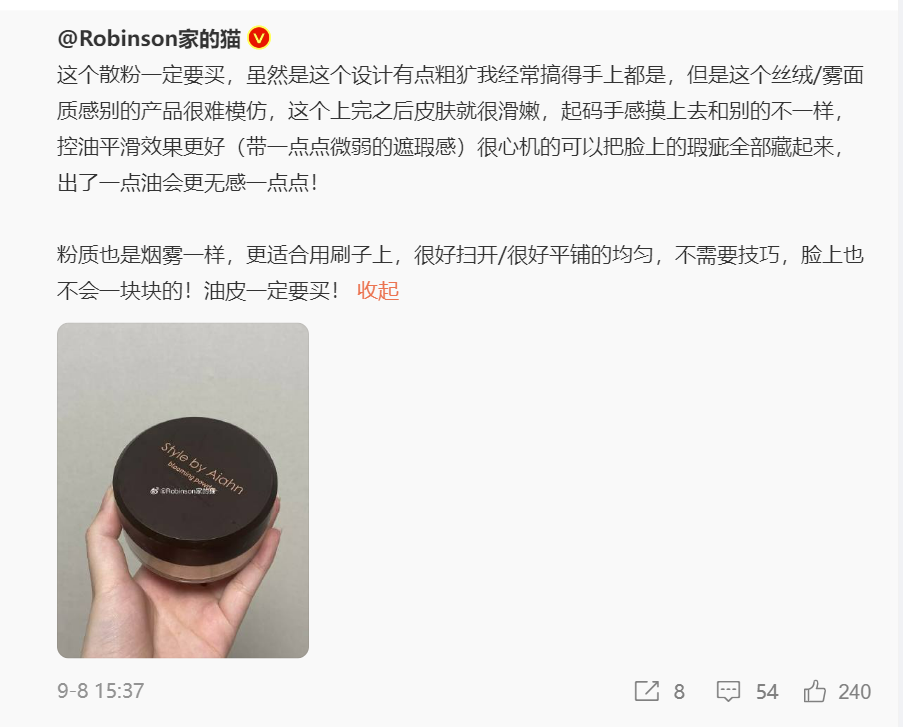This screenshot has width=903, height=727.
Task: Open the loose powder photo thumbnail
Action: [183, 490]
